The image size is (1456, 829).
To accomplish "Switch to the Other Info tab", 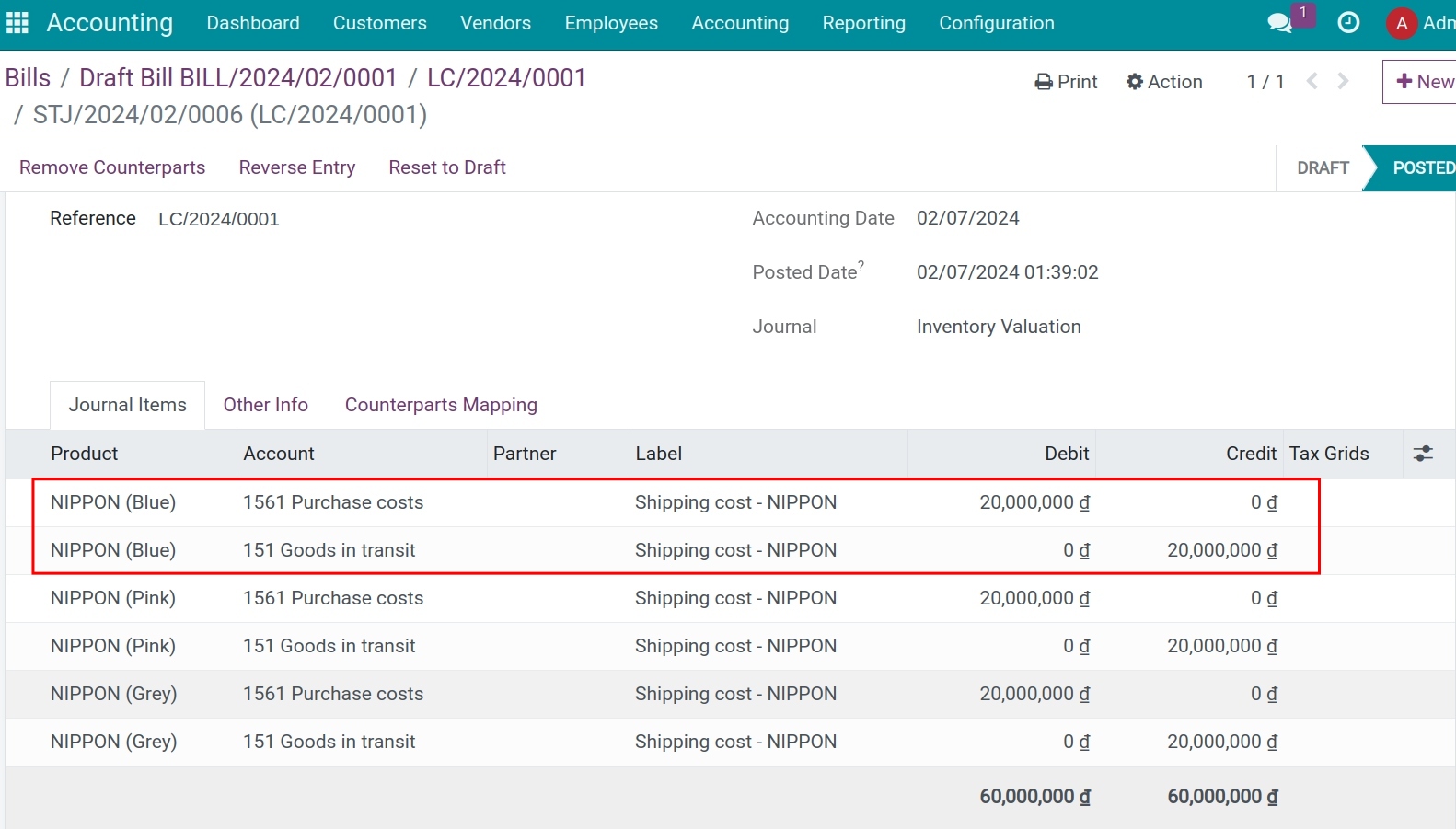I will [266, 405].
